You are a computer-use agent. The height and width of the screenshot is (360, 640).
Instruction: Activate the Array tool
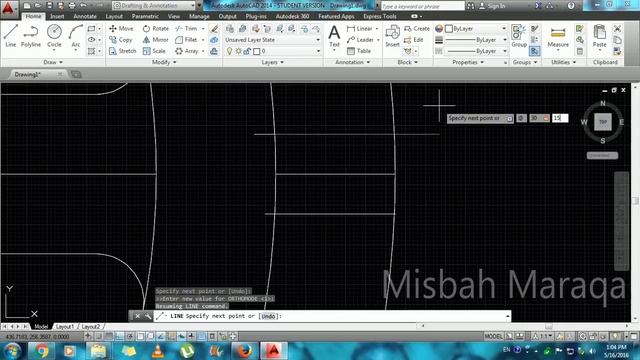pos(187,51)
